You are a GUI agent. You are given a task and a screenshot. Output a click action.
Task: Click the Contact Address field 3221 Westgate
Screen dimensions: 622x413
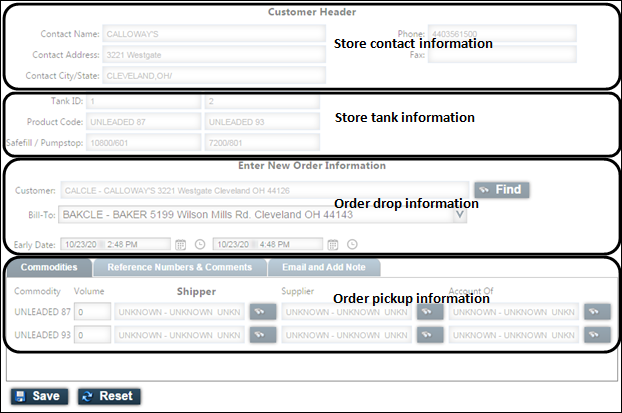[x=214, y=55]
